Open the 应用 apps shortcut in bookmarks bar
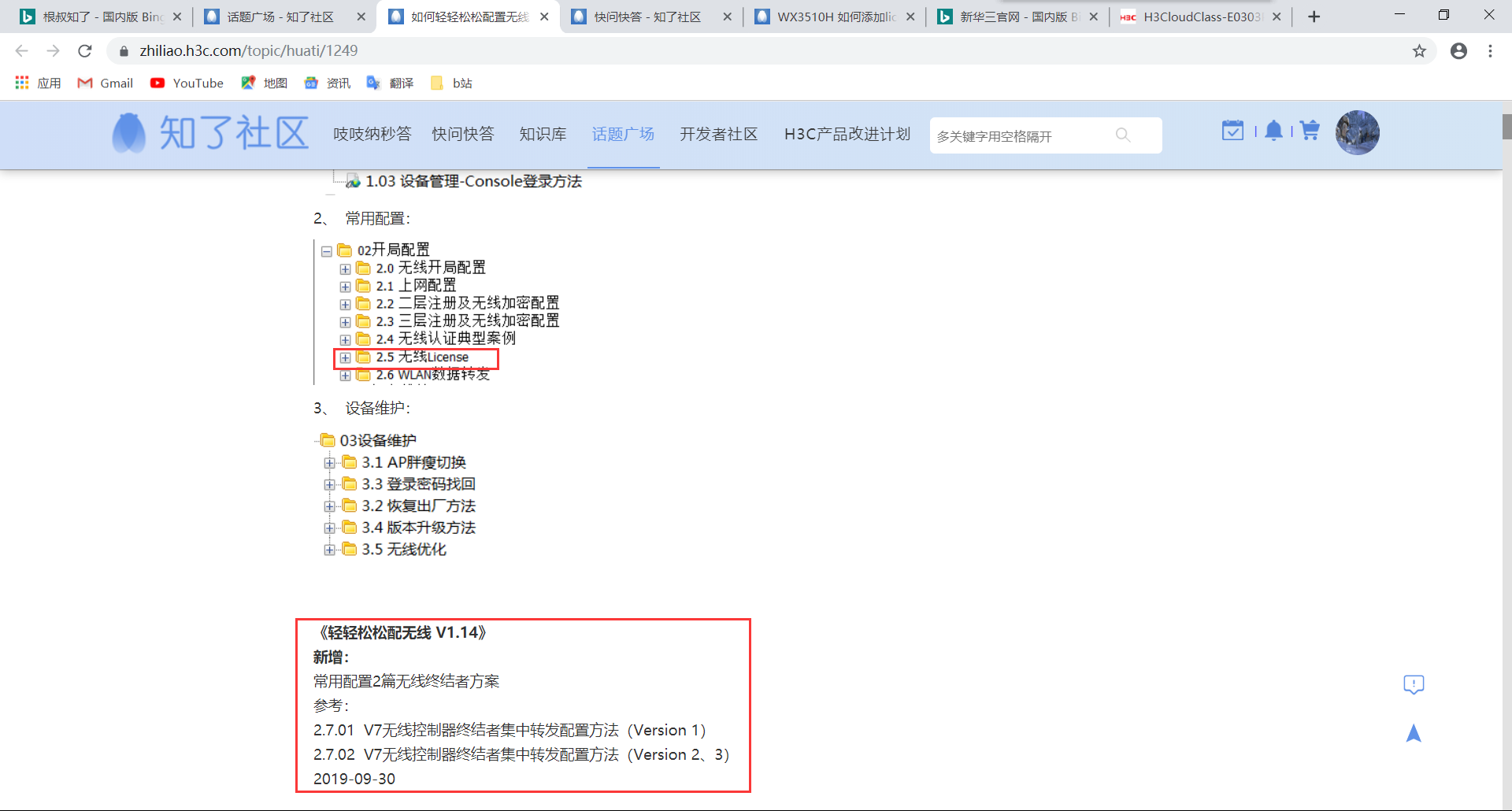This screenshot has width=1512, height=811. (x=38, y=83)
